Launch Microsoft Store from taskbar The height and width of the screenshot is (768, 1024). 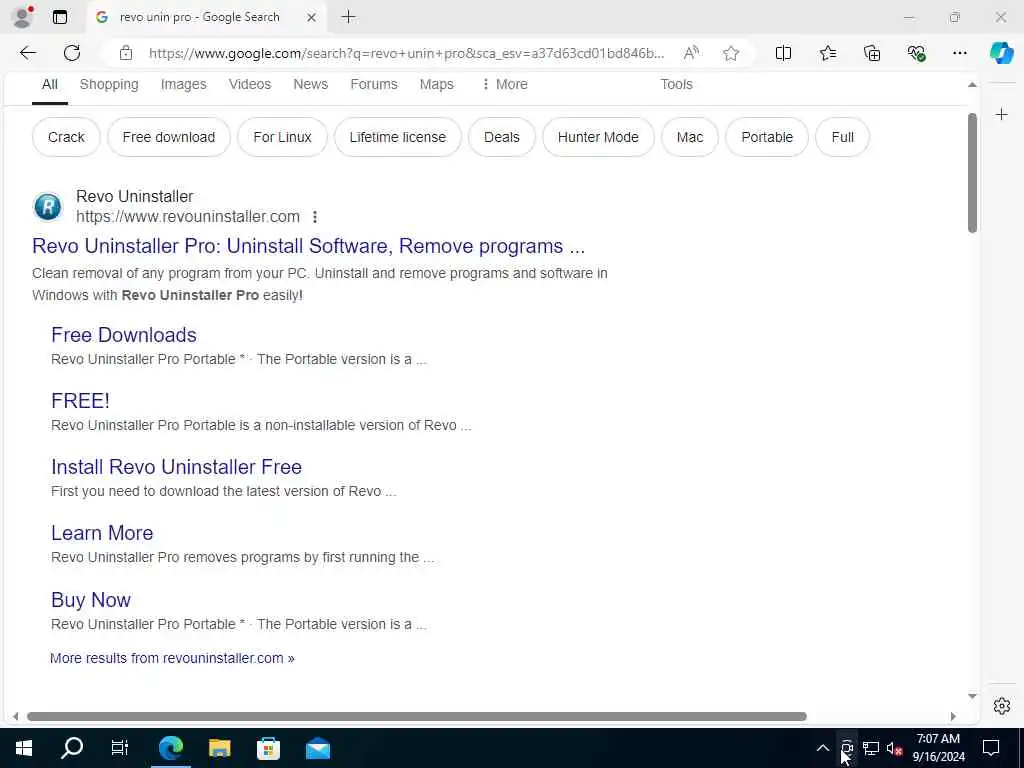pyautogui.click(x=268, y=748)
